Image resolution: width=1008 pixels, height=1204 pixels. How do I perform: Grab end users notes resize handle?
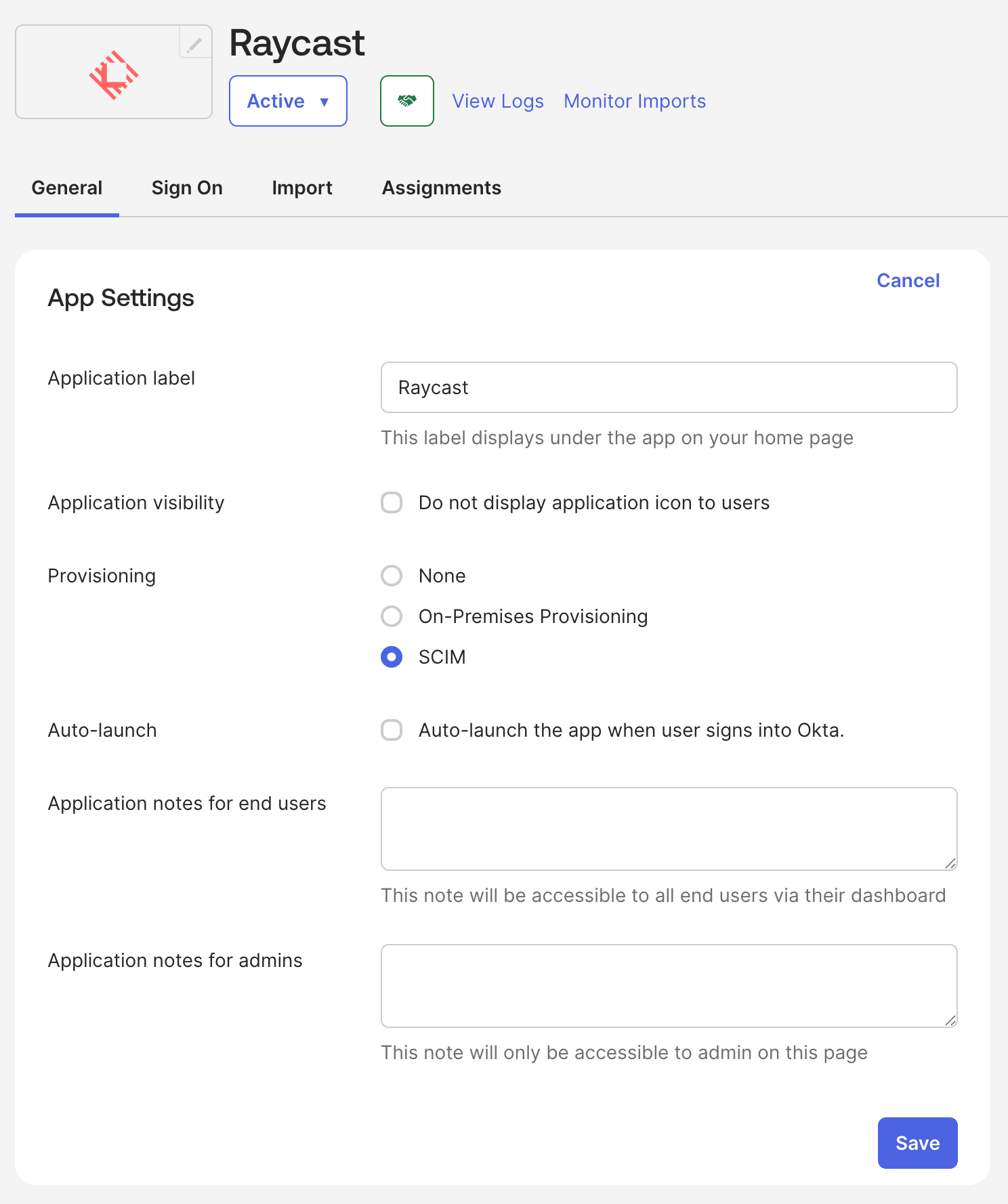[950, 863]
